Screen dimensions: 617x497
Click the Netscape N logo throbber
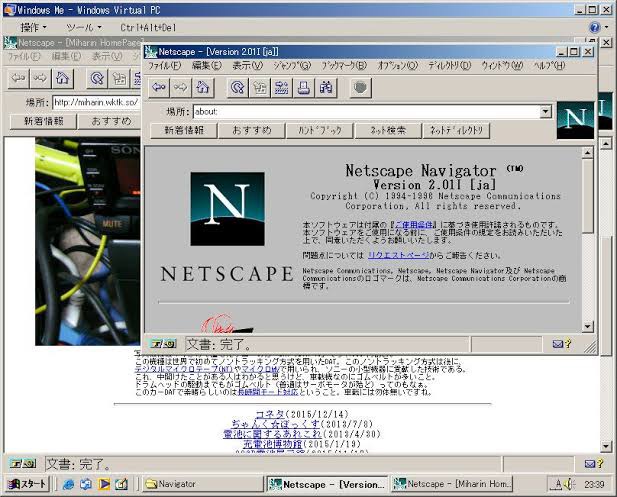[x=575, y=120]
